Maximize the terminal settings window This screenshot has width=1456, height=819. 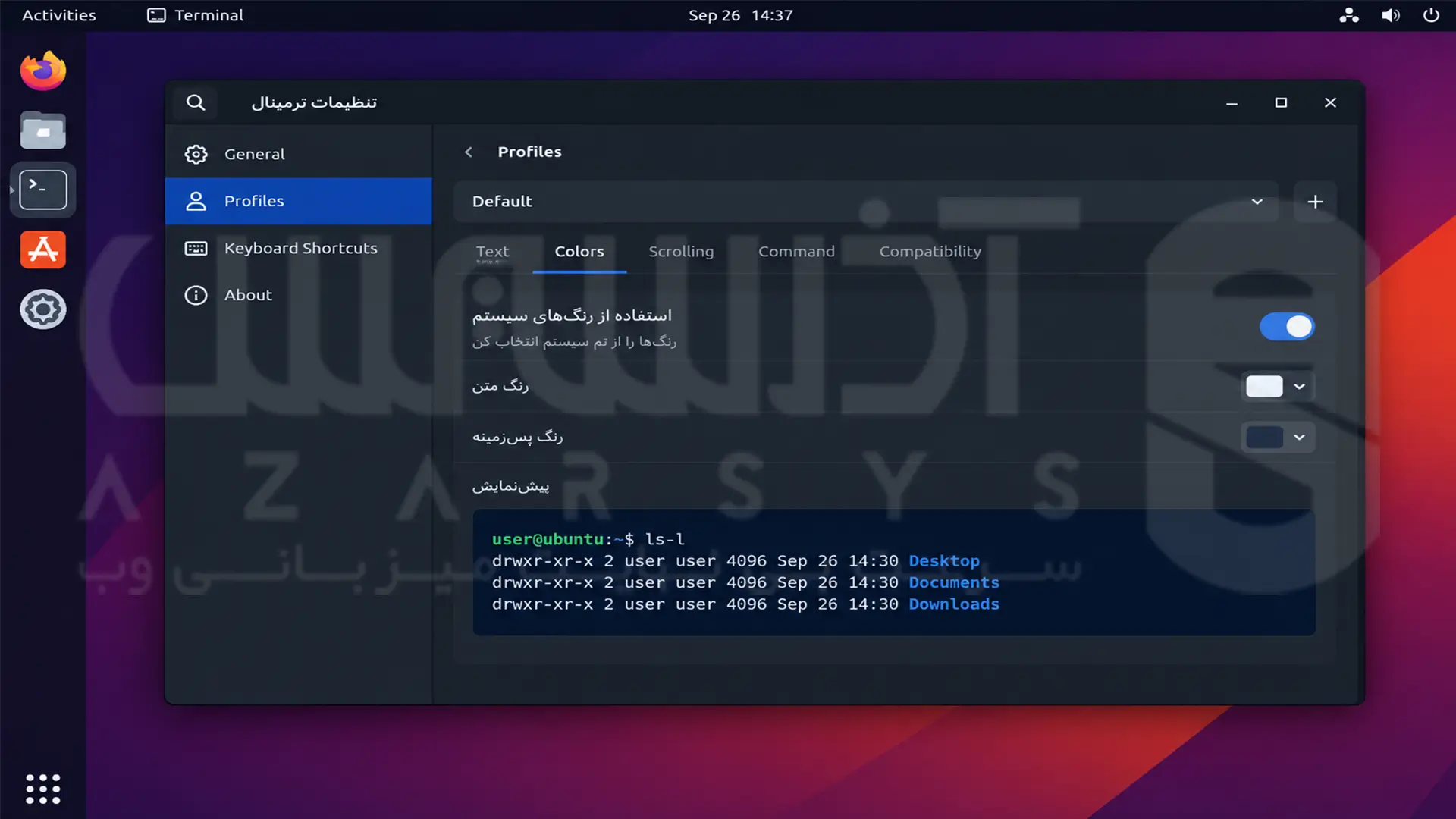tap(1281, 103)
